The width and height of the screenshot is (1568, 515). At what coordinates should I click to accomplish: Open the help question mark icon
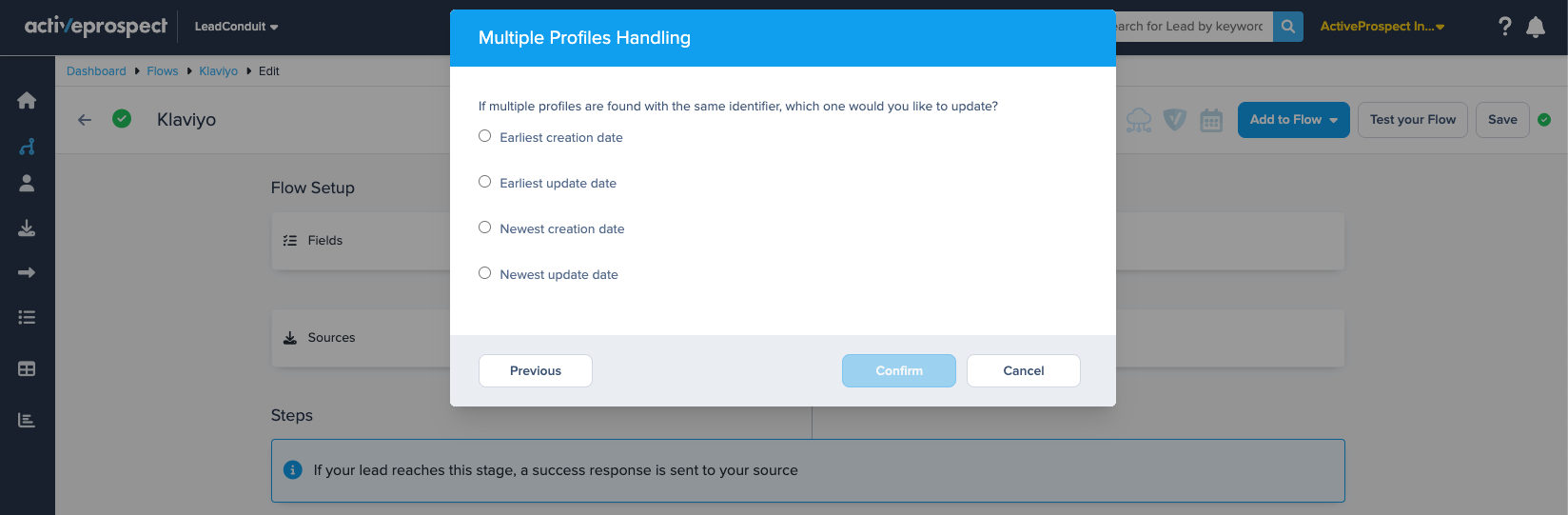[x=1504, y=27]
